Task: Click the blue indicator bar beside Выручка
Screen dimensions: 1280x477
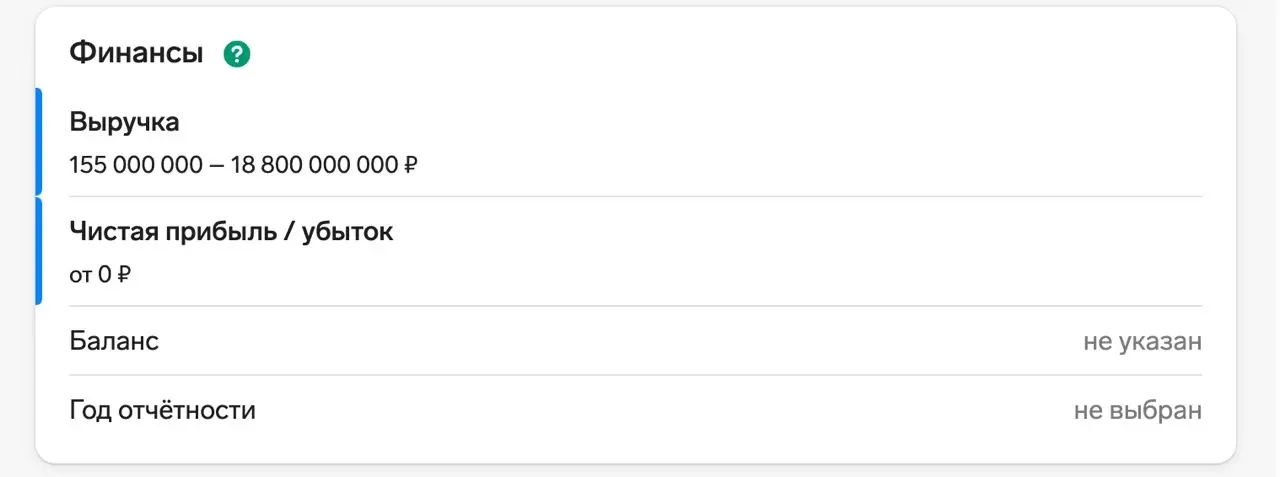Action: pyautogui.click(x=39, y=141)
